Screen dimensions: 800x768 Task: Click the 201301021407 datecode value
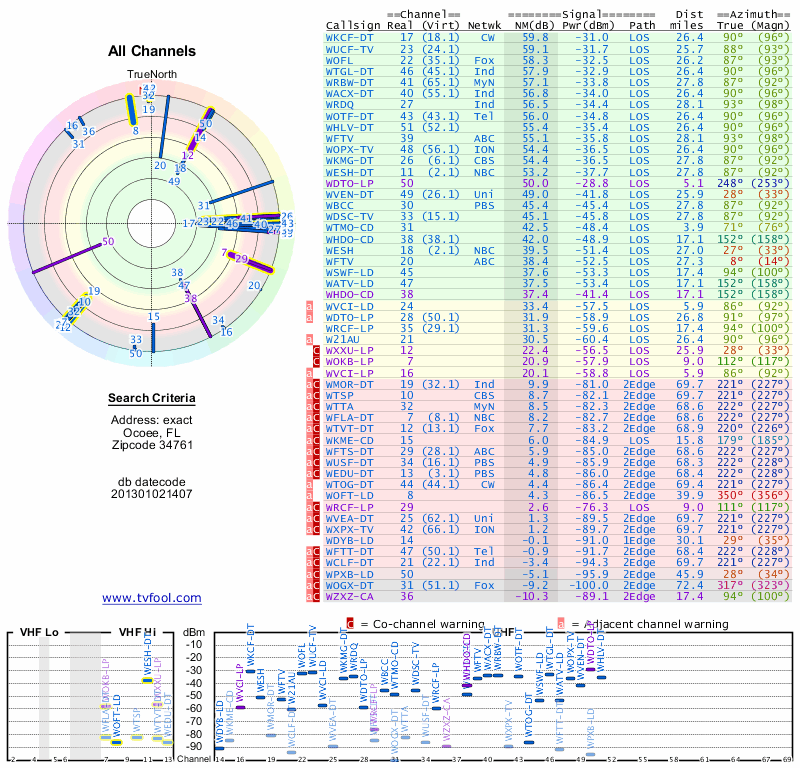pyautogui.click(x=152, y=494)
